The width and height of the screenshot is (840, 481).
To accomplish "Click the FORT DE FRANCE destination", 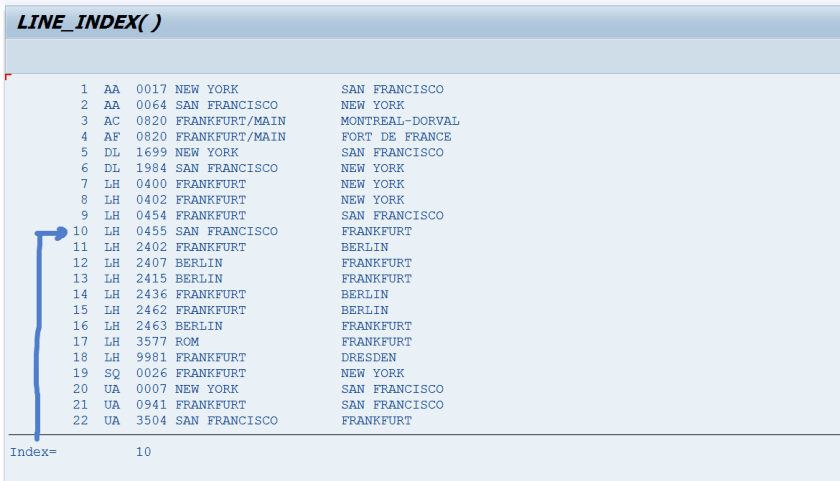I will click(396, 137).
